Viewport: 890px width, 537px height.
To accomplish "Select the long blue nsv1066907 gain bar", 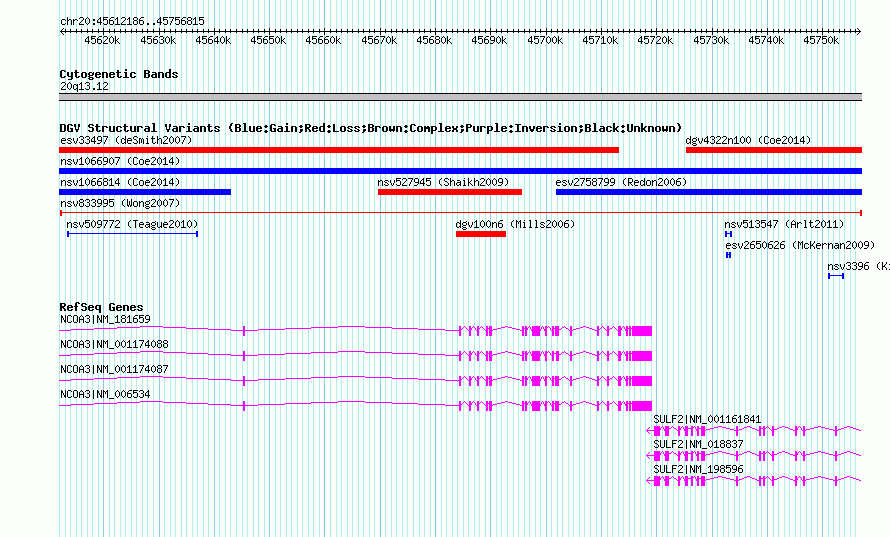I will 460,171.
